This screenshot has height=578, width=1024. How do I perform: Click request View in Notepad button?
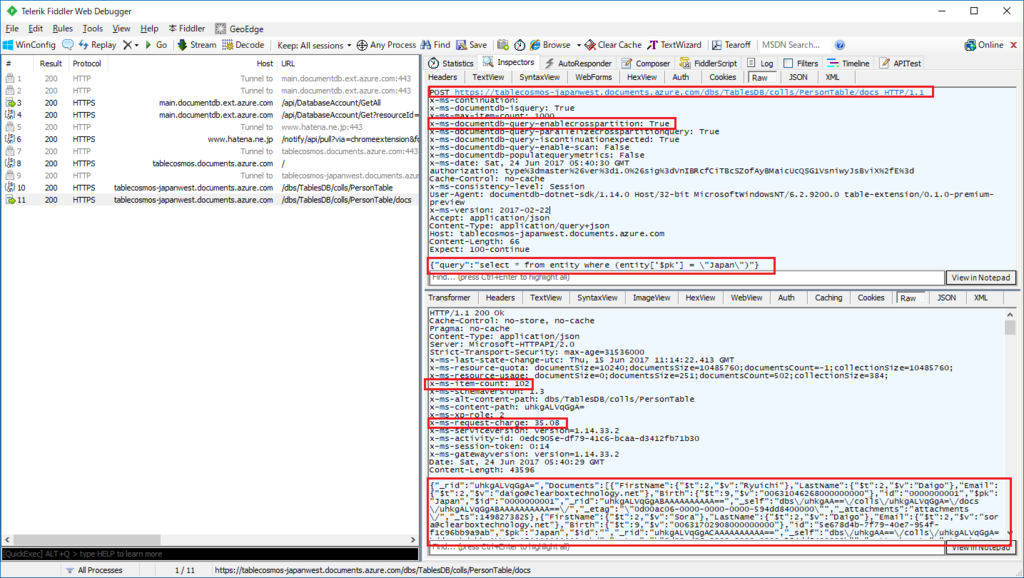981,278
